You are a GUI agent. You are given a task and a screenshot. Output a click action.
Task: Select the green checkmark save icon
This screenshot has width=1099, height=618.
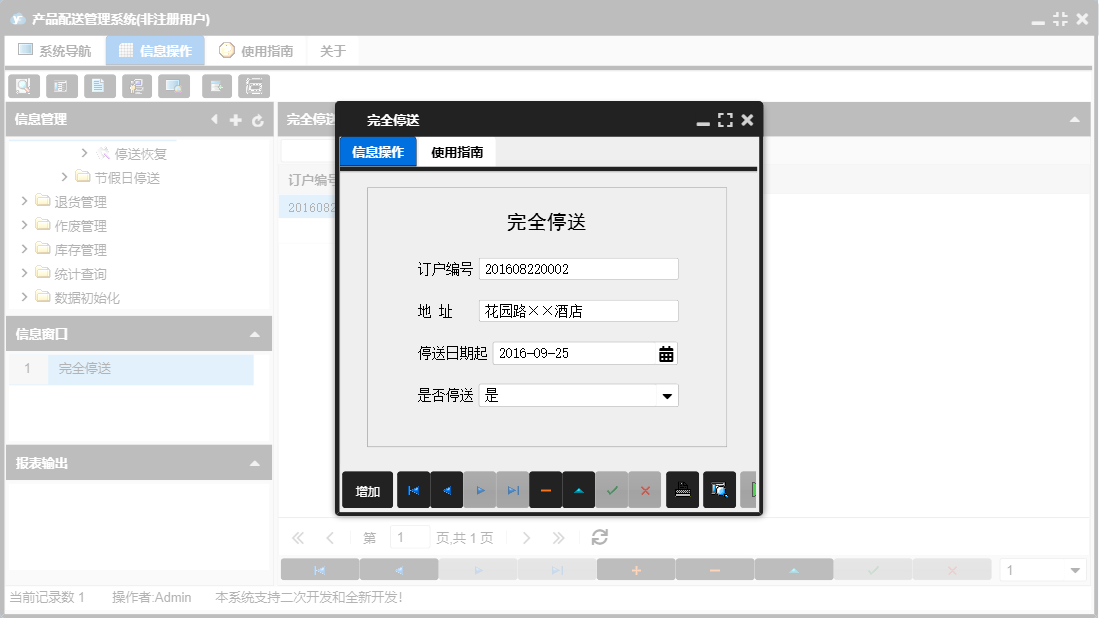coord(613,490)
